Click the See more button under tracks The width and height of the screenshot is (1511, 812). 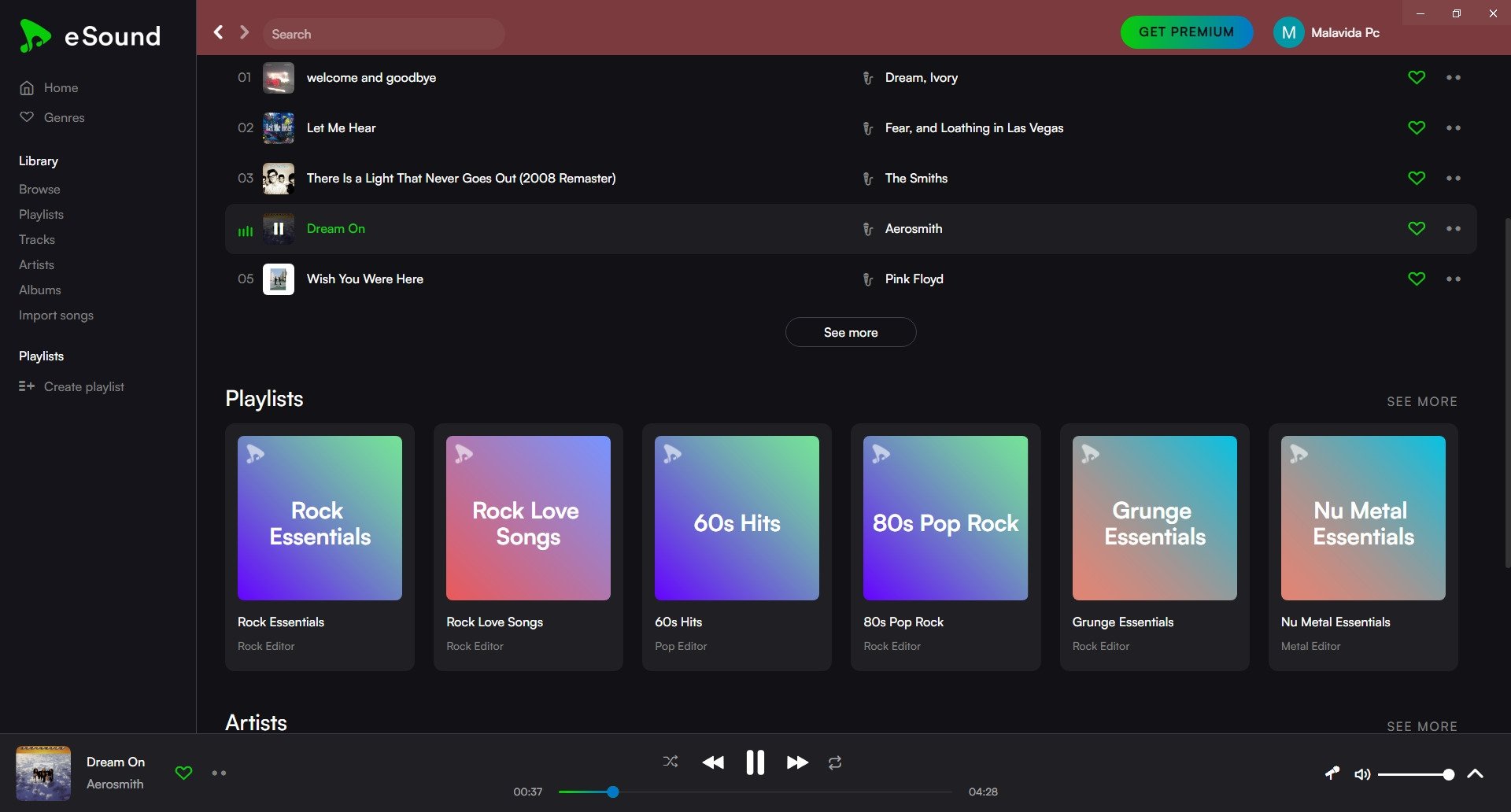(850, 332)
